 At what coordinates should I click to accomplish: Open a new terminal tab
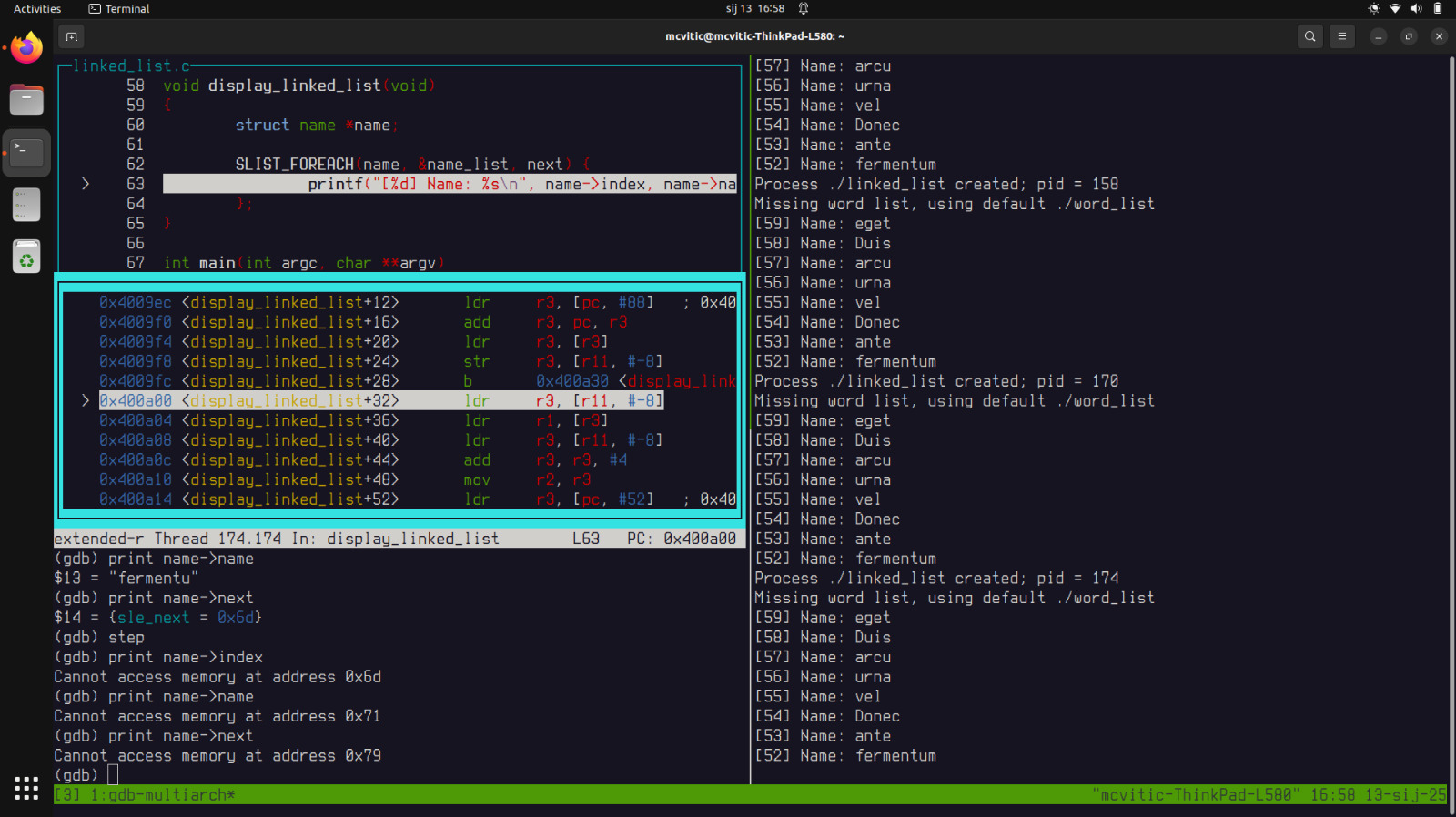click(x=71, y=36)
